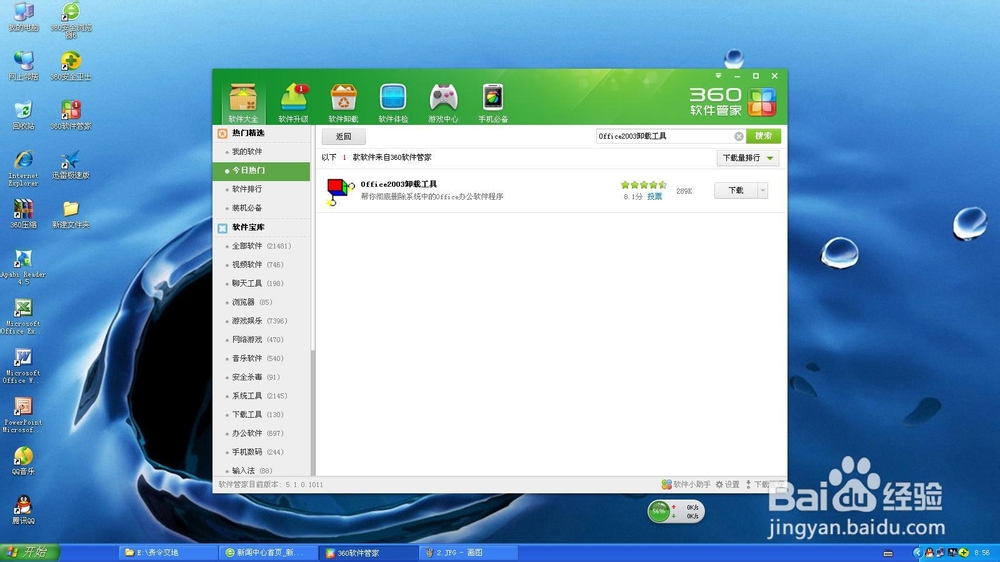1000x562 pixels.
Task: Open the 软件小助手 assistant in status bar
Action: point(686,485)
